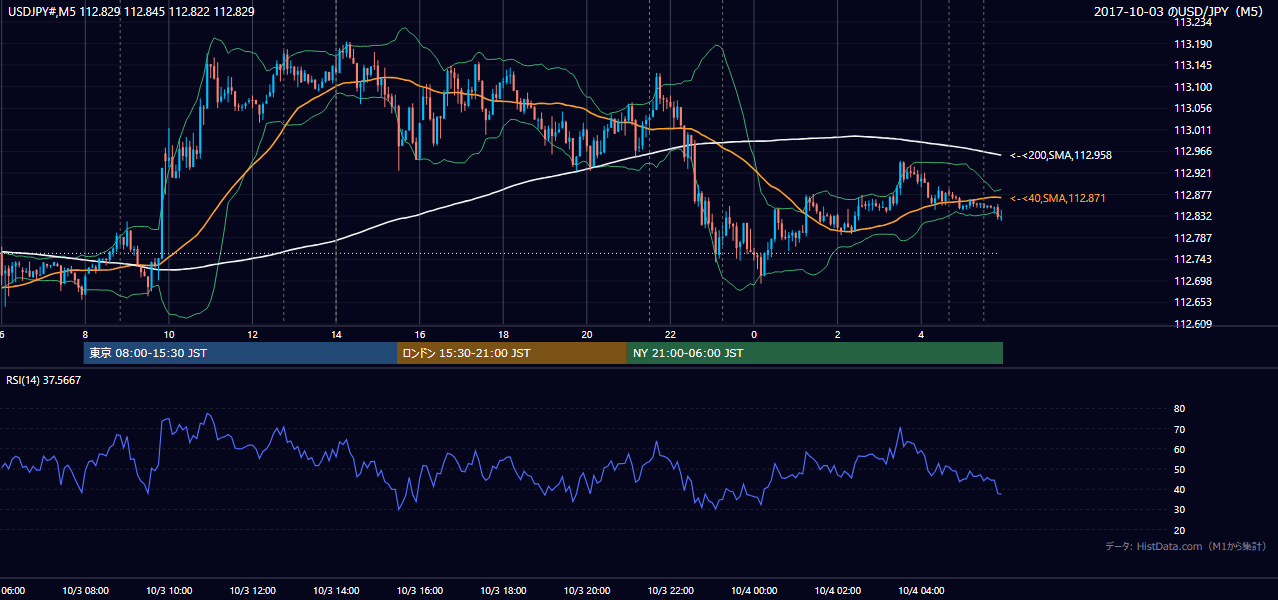This screenshot has width=1278, height=600.
Task: Click the 10/3 12:00 time axis label
Action: click(253, 590)
